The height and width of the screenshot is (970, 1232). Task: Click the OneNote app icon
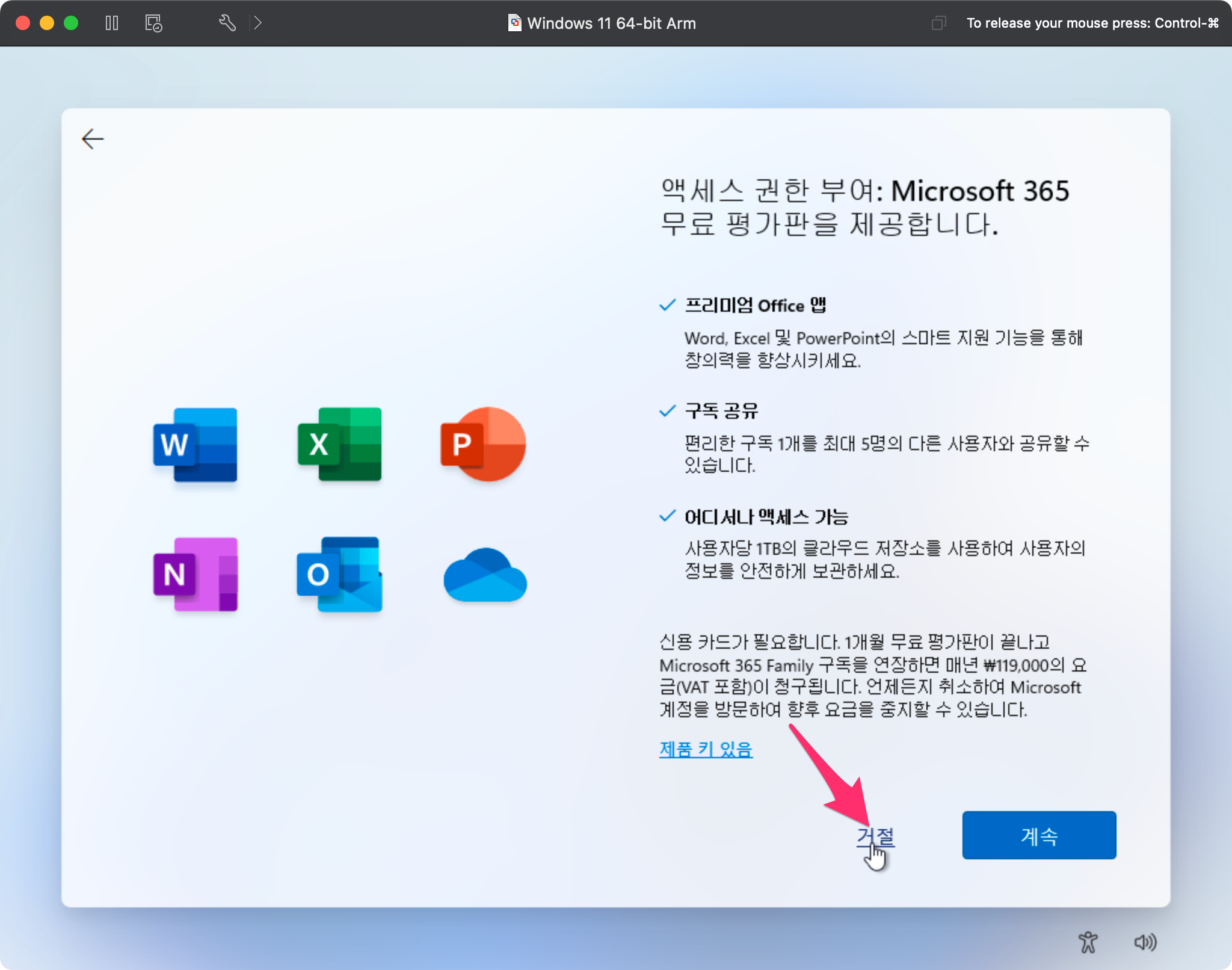(195, 575)
